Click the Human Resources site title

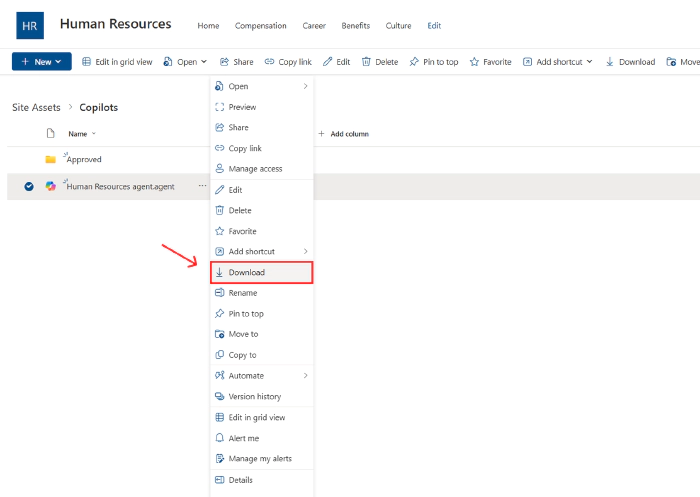pos(116,24)
